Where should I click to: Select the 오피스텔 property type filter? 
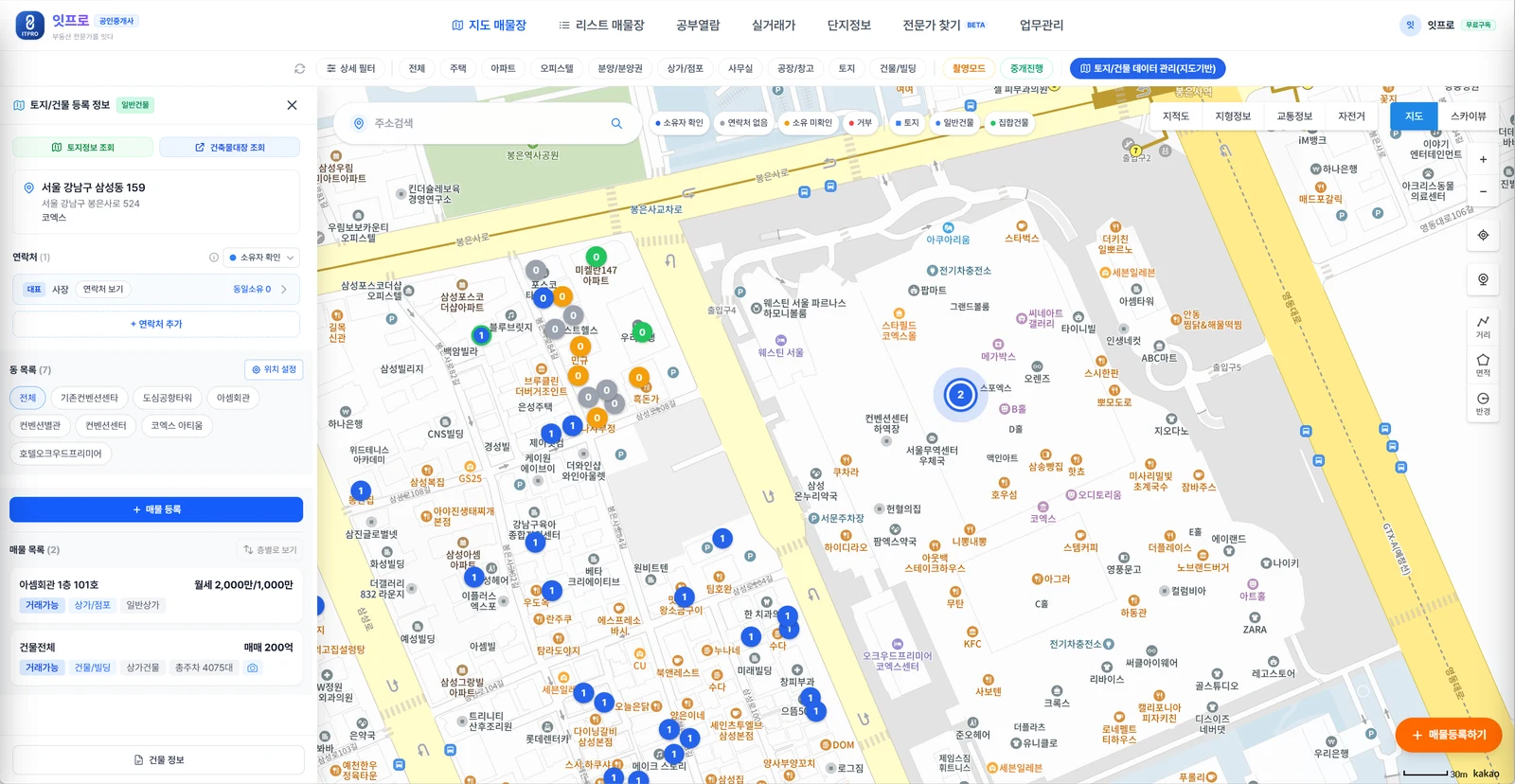pyautogui.click(x=557, y=68)
